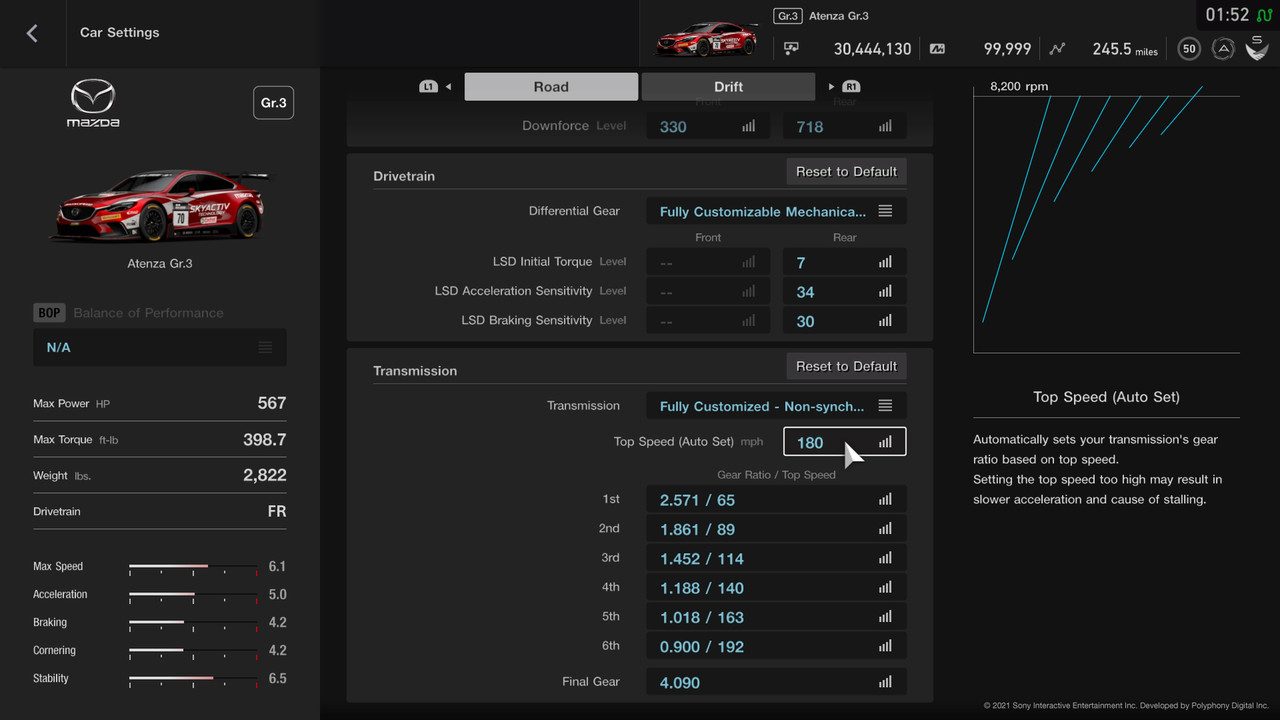Click the Braking 4.2 rating bar
1280x720 pixels.
coord(193,623)
